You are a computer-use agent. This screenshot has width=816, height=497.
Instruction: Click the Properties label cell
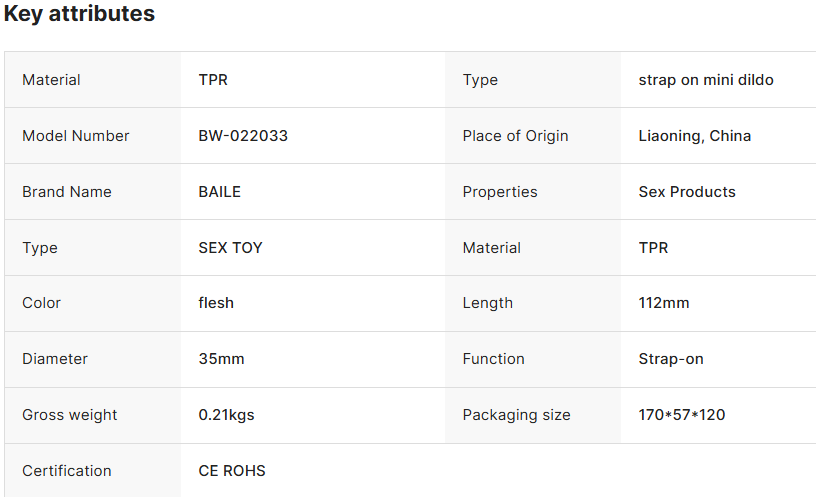point(533,192)
